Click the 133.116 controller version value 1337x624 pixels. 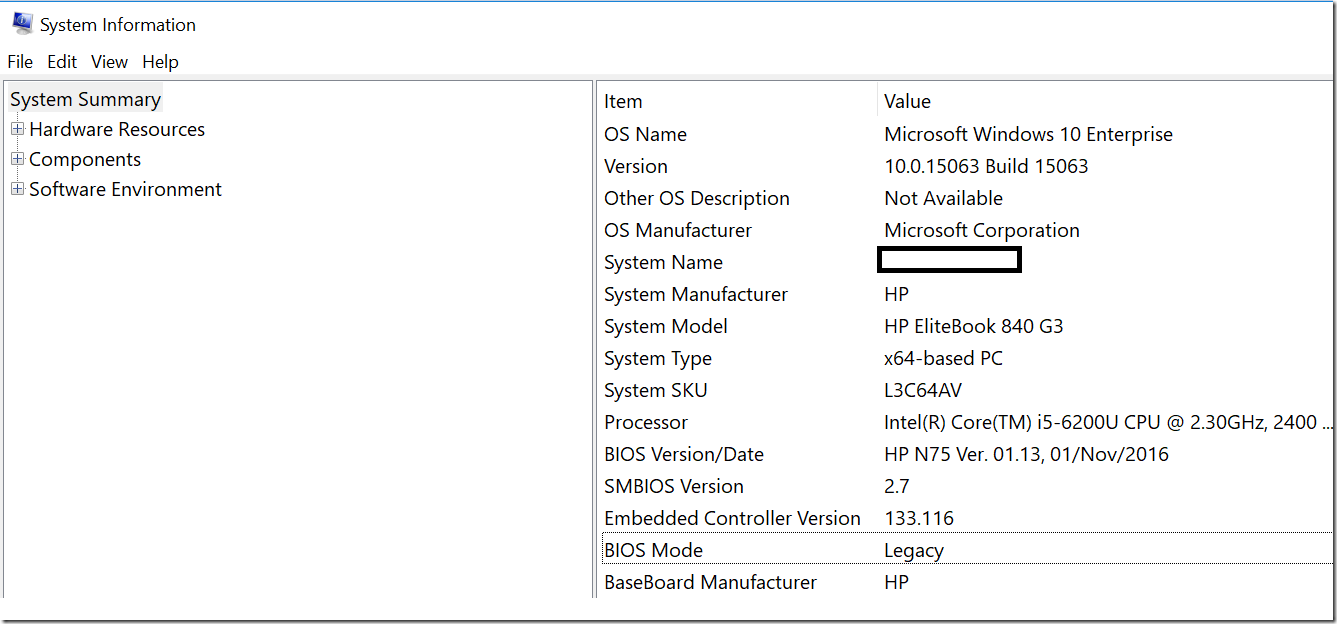919,519
